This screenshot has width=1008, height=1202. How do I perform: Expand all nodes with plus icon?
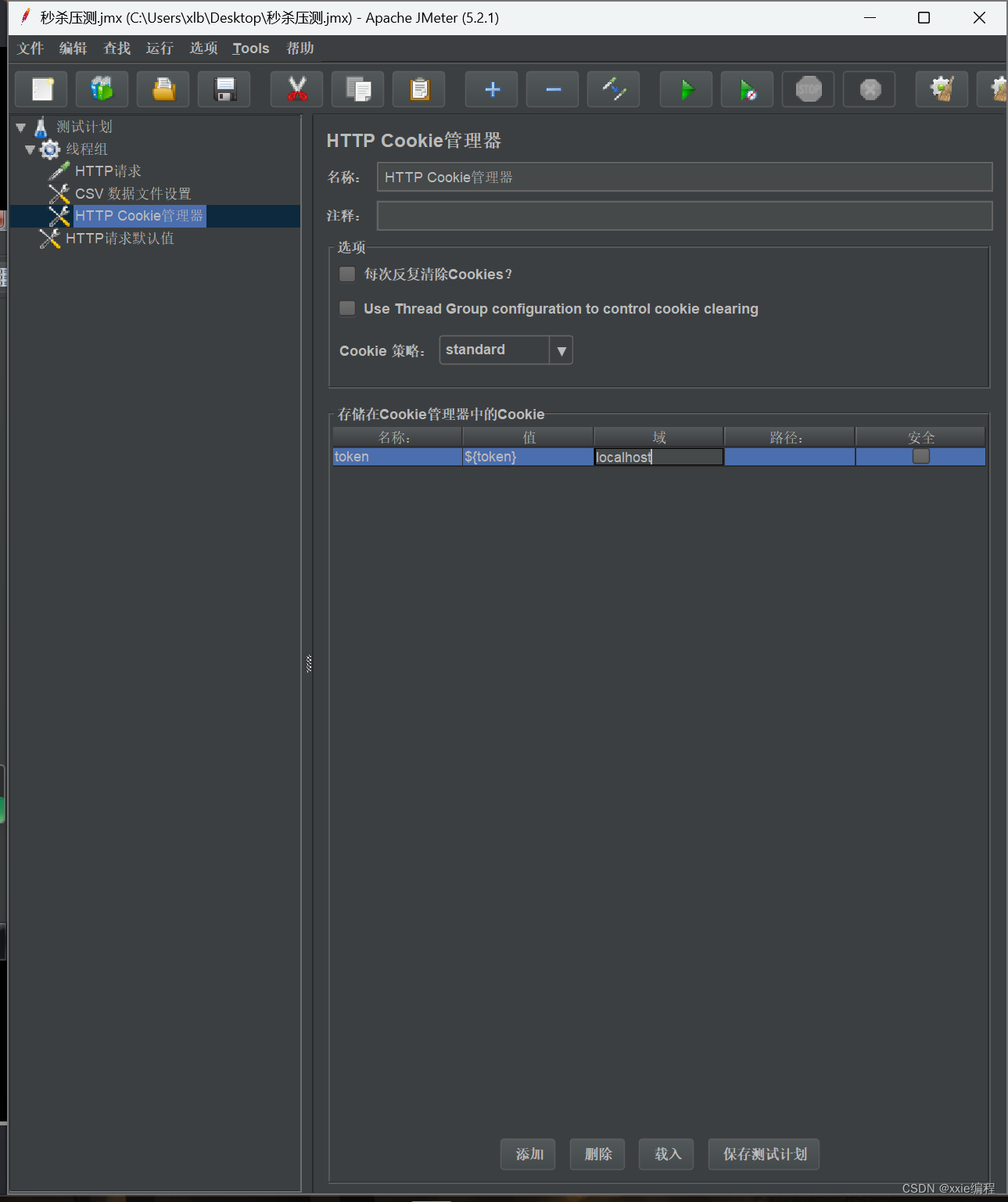coord(492,89)
